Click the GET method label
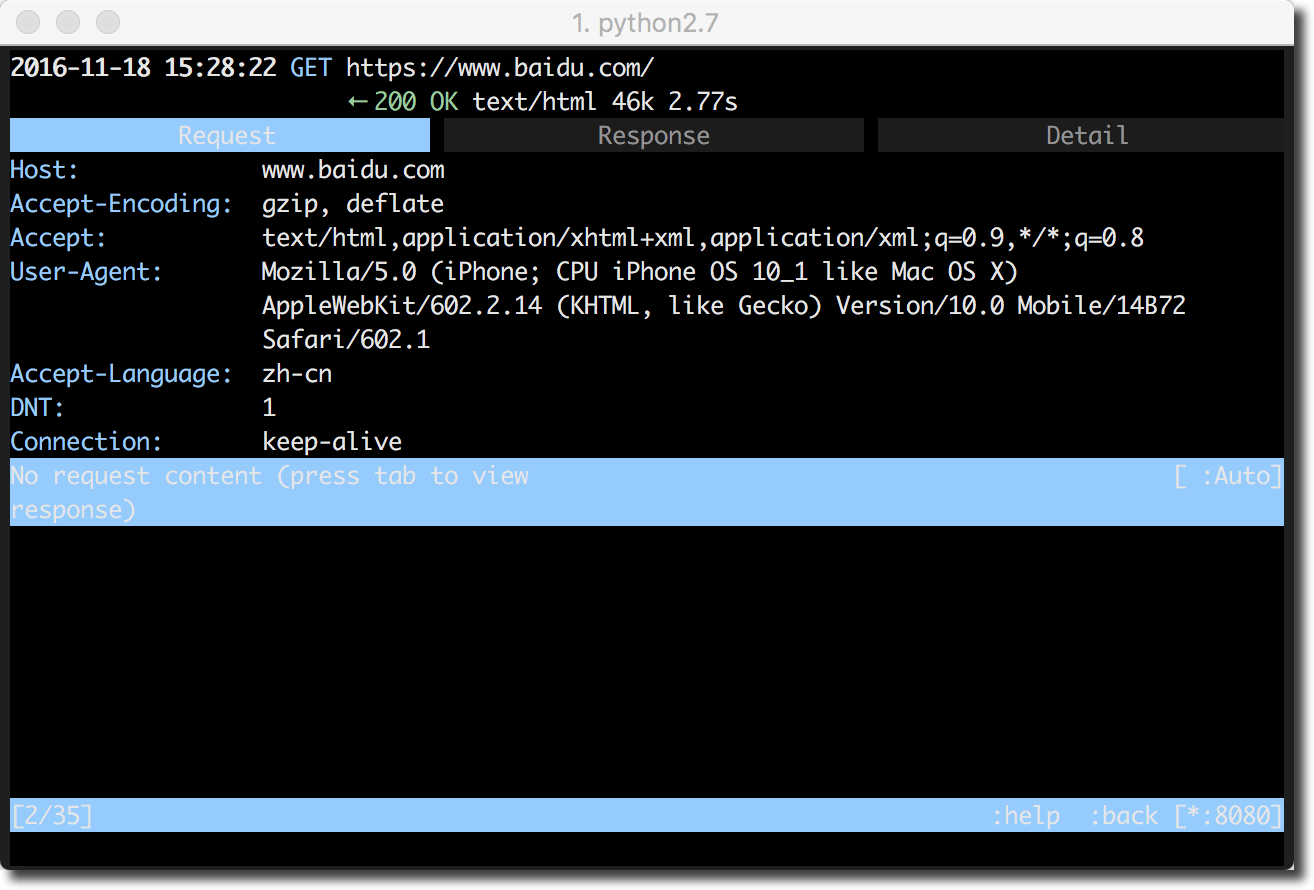The width and height of the screenshot is (1314, 890). [x=311, y=68]
